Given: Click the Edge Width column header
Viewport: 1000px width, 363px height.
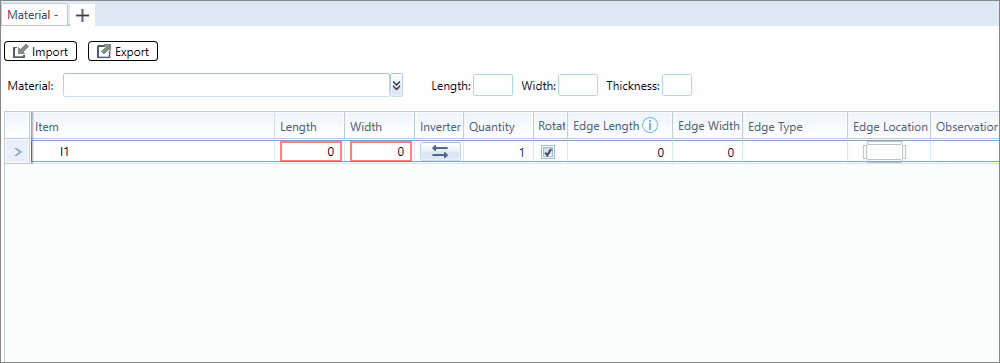Looking at the screenshot, I should point(708,126).
